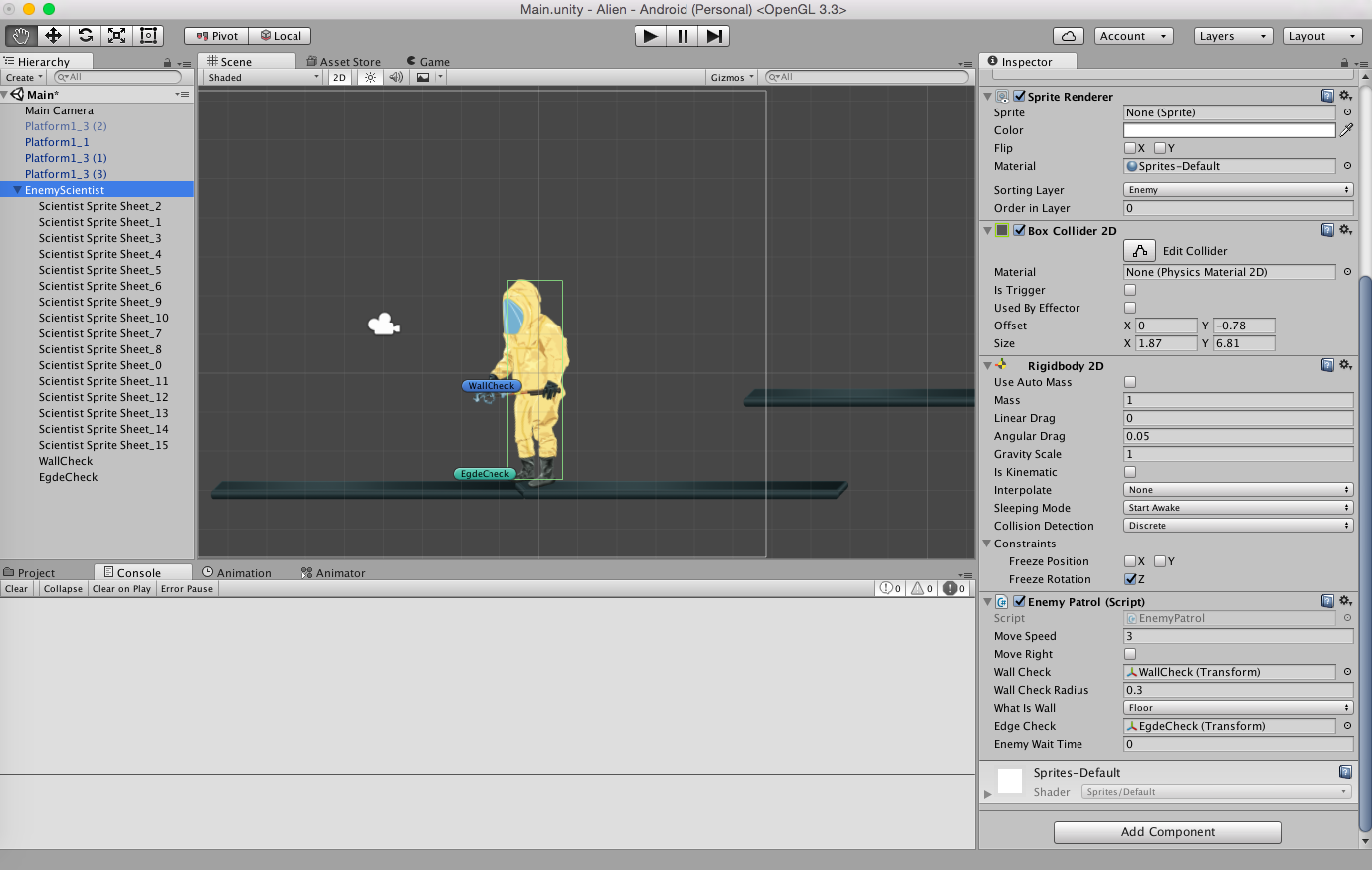Pick color with eyedropper icon

pyautogui.click(x=1346, y=130)
